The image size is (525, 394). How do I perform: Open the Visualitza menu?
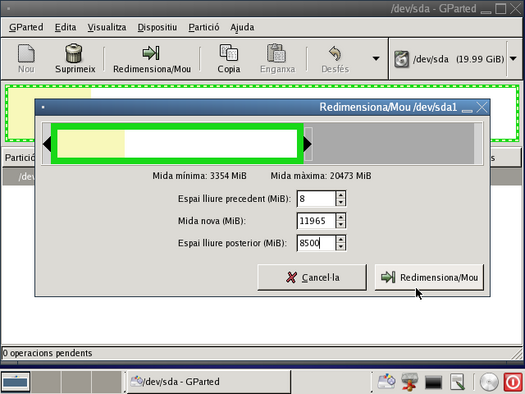[x=107, y=27]
